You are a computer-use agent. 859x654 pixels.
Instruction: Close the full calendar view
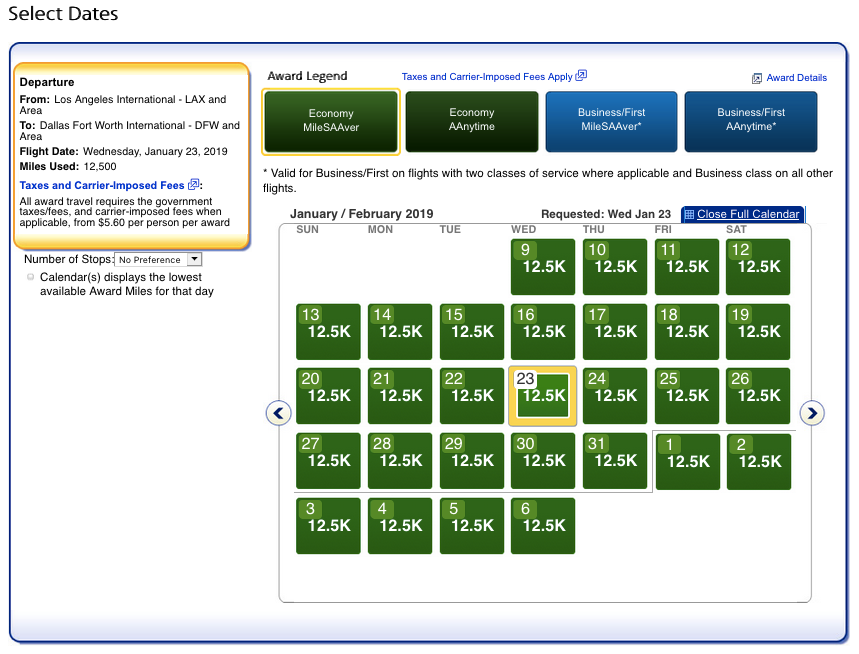748,214
